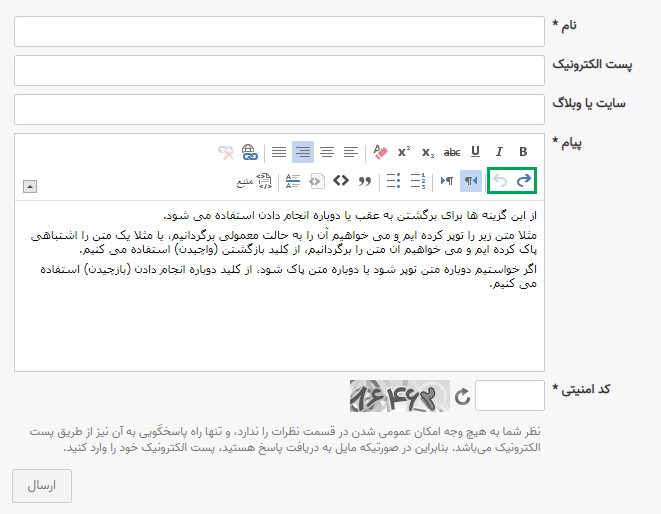Click the greyed-out page with brackets icon
This screenshot has height=514, width=661.
coord(317,181)
